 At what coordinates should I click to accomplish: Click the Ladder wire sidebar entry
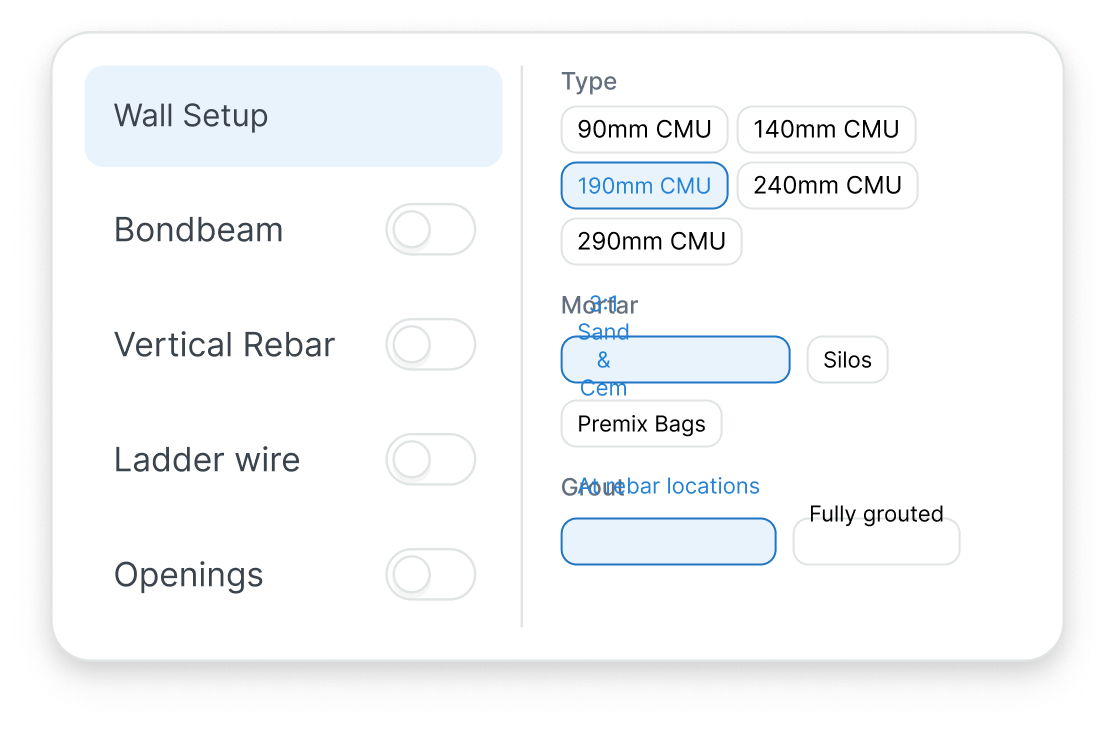point(207,459)
